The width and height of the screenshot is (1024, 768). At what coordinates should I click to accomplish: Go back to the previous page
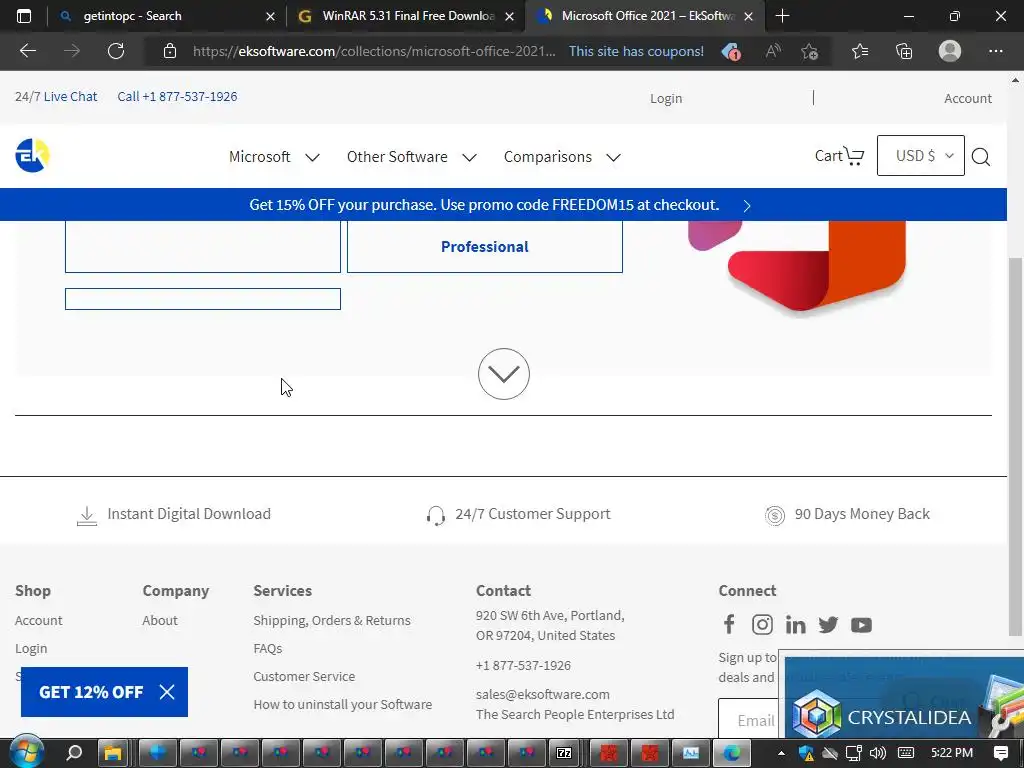click(x=27, y=51)
